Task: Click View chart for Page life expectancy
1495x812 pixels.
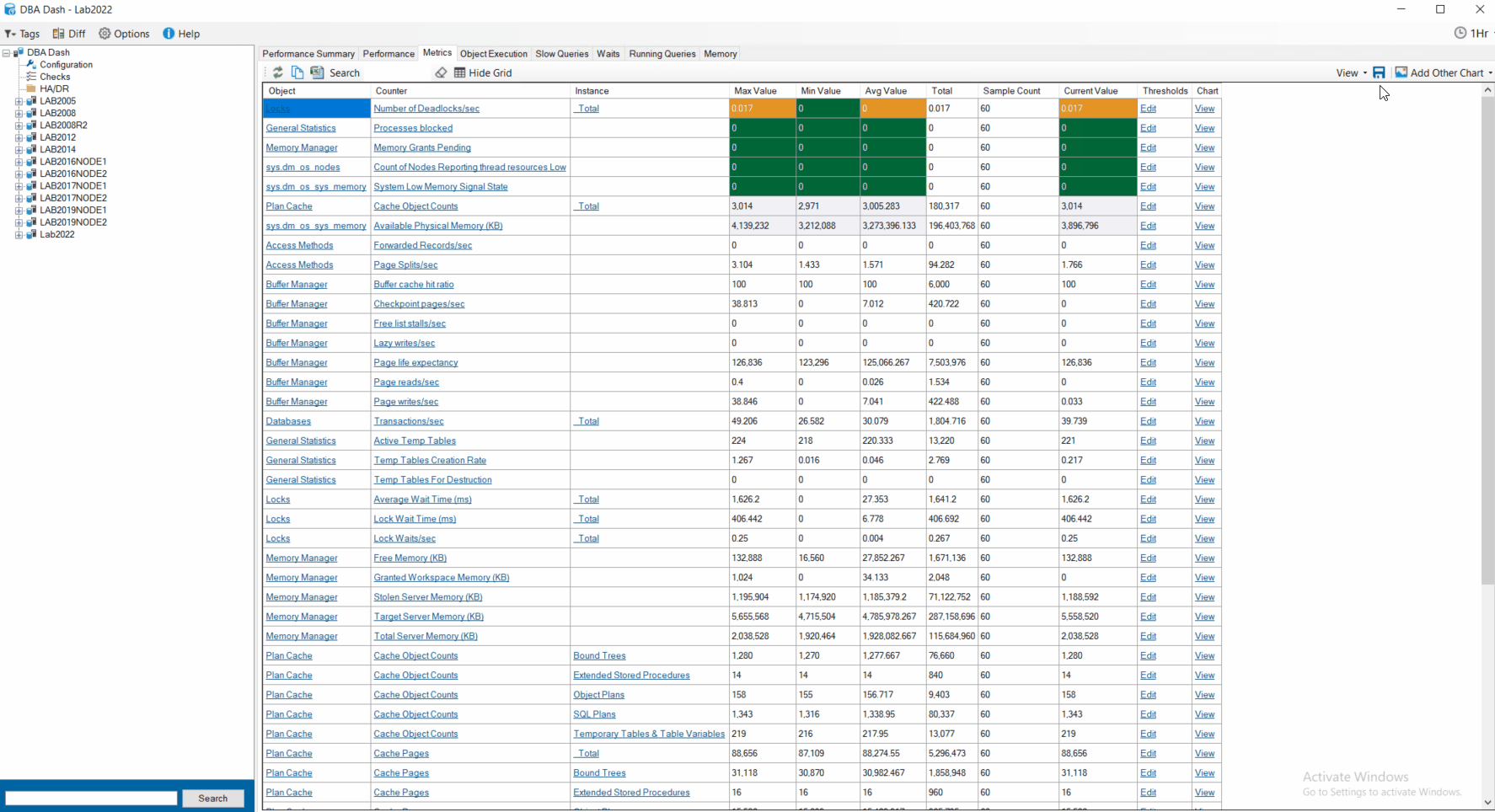Action: click(1205, 363)
